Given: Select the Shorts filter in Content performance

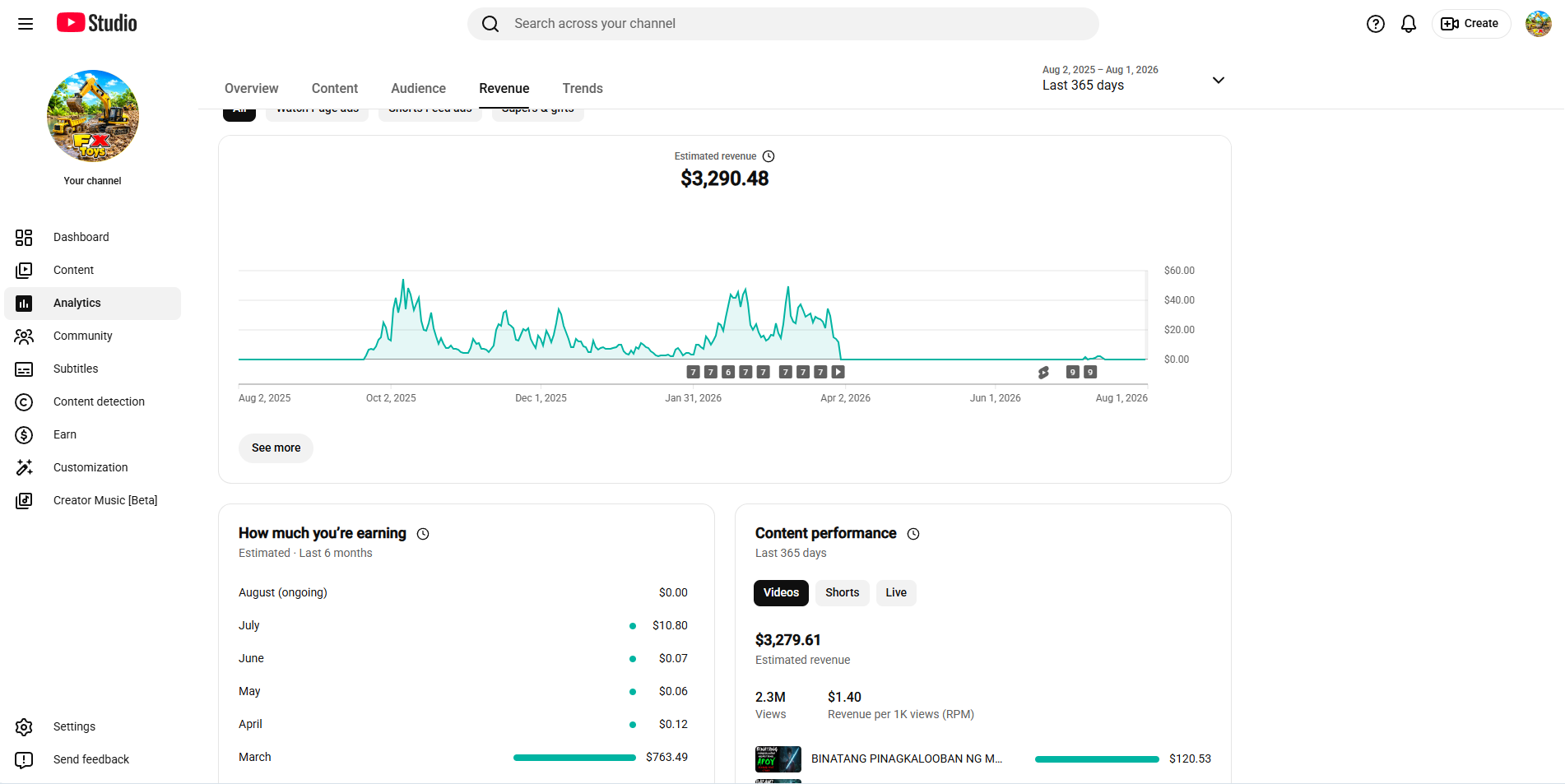Looking at the screenshot, I should pos(842,593).
